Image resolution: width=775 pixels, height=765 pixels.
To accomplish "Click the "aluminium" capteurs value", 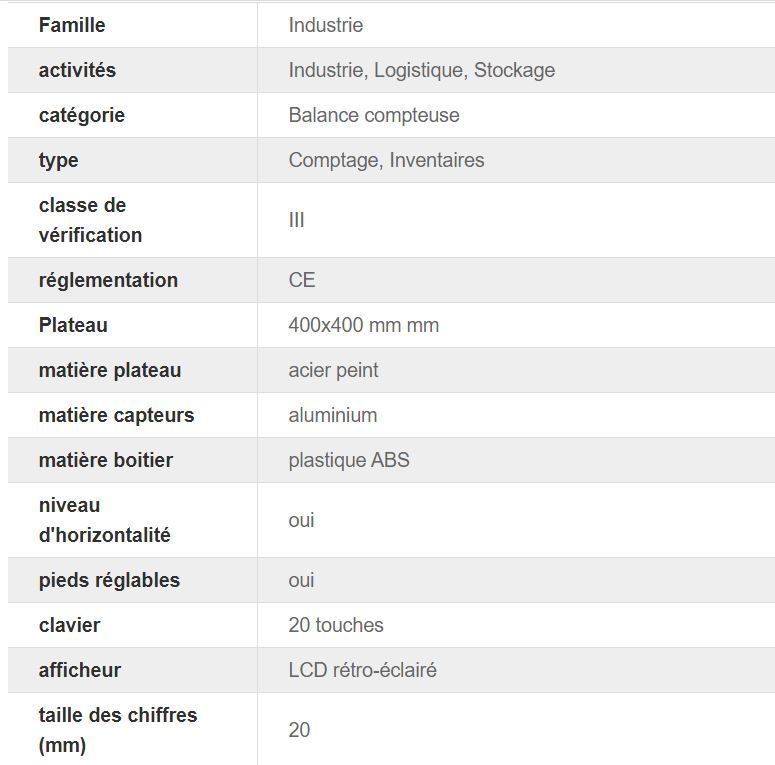I will click(x=332, y=415).
